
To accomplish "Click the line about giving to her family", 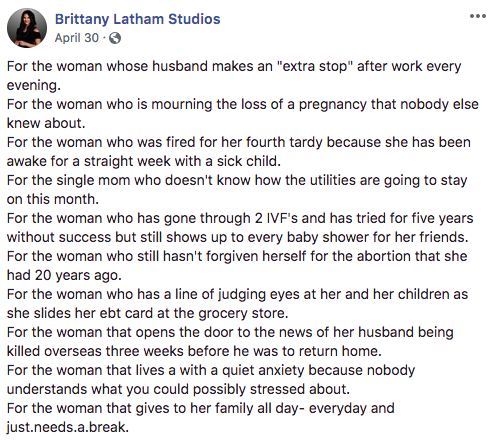I will pos(201,408).
